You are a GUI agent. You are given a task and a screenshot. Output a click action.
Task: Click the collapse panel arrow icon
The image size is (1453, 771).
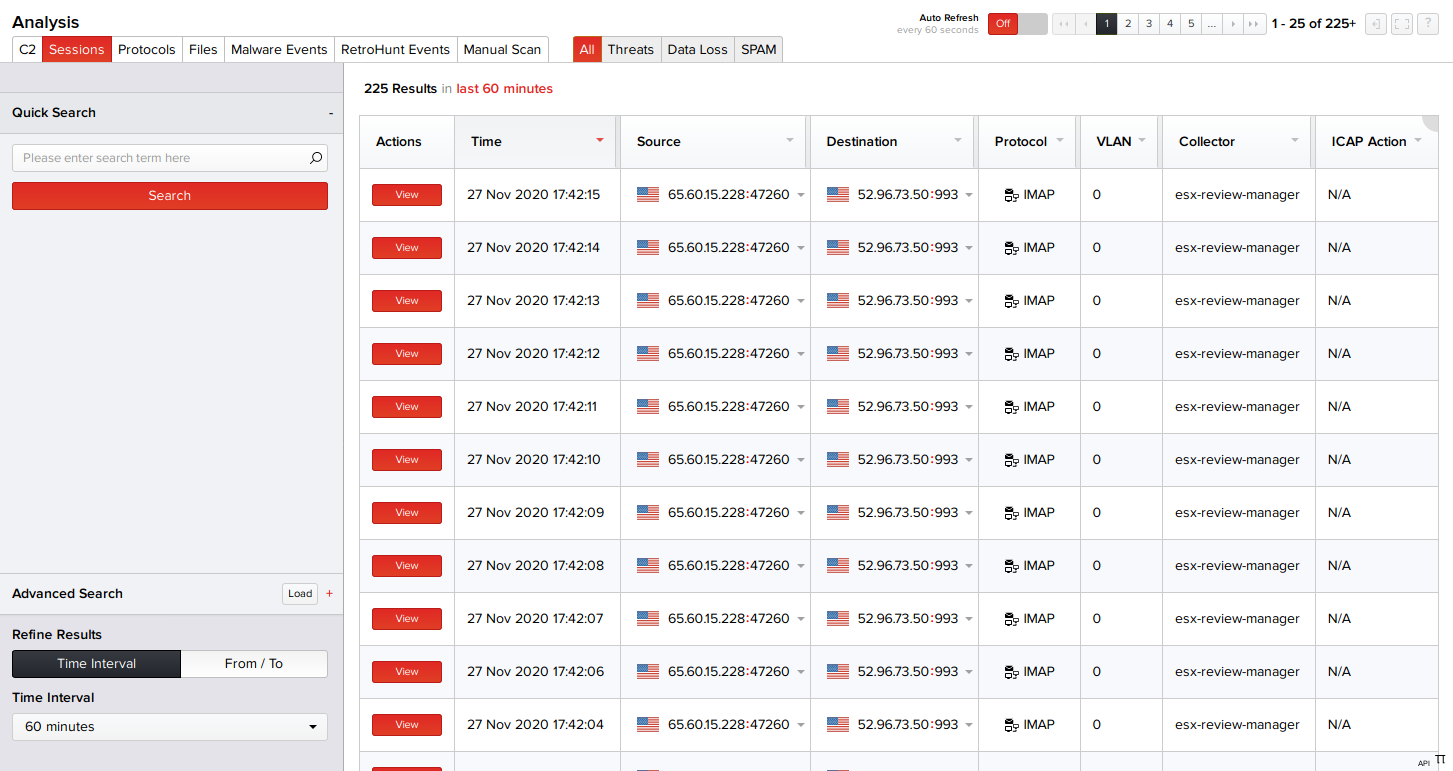[x=1376, y=24]
